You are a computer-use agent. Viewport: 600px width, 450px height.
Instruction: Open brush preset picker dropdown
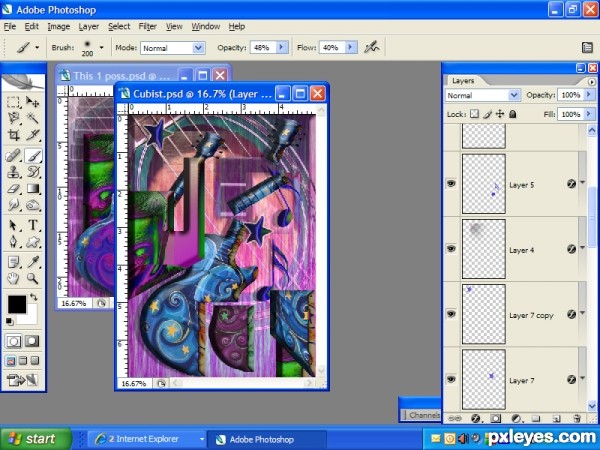pyautogui.click(x=101, y=47)
